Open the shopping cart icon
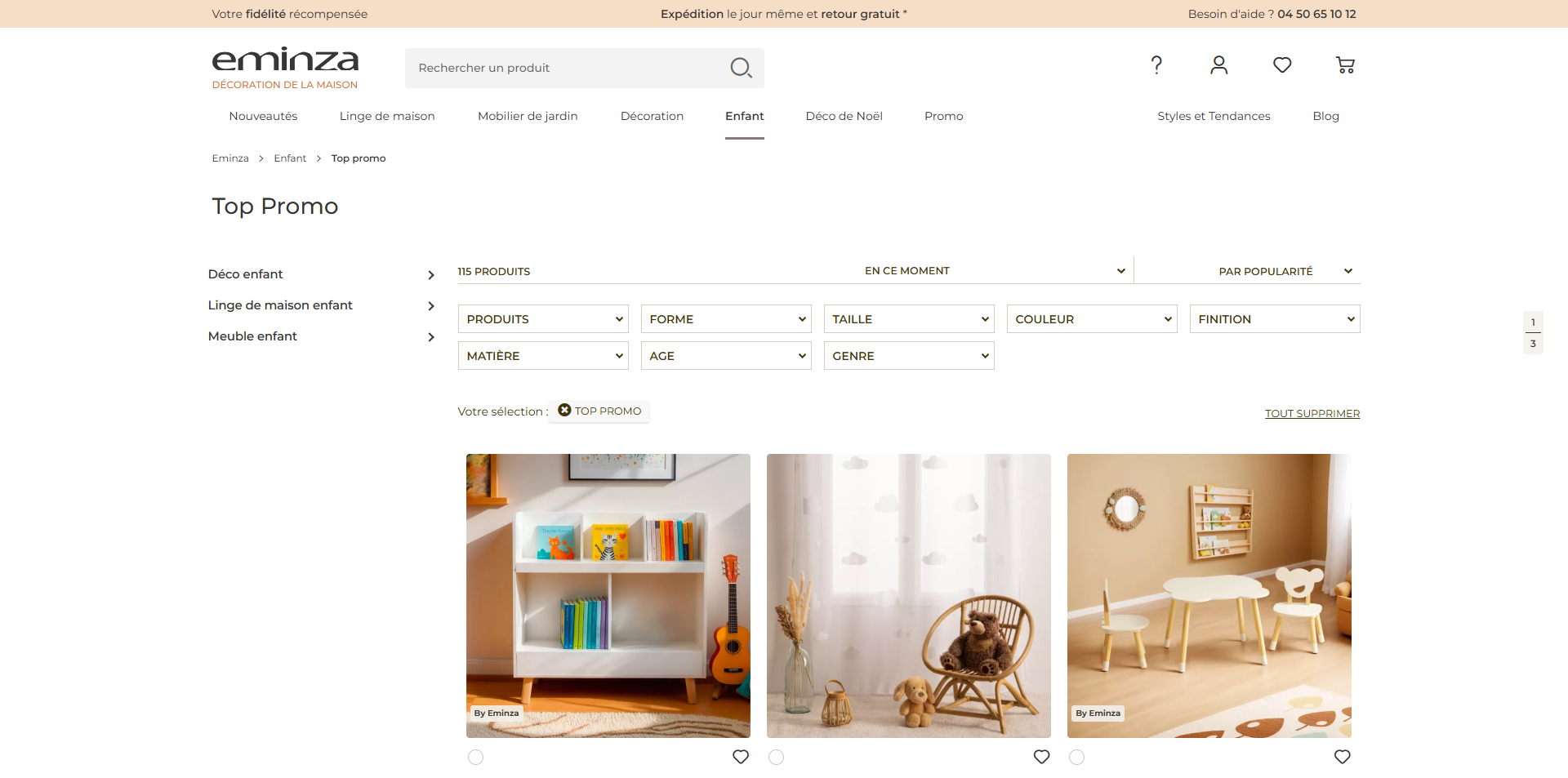This screenshot has width=1568, height=778. (1345, 65)
